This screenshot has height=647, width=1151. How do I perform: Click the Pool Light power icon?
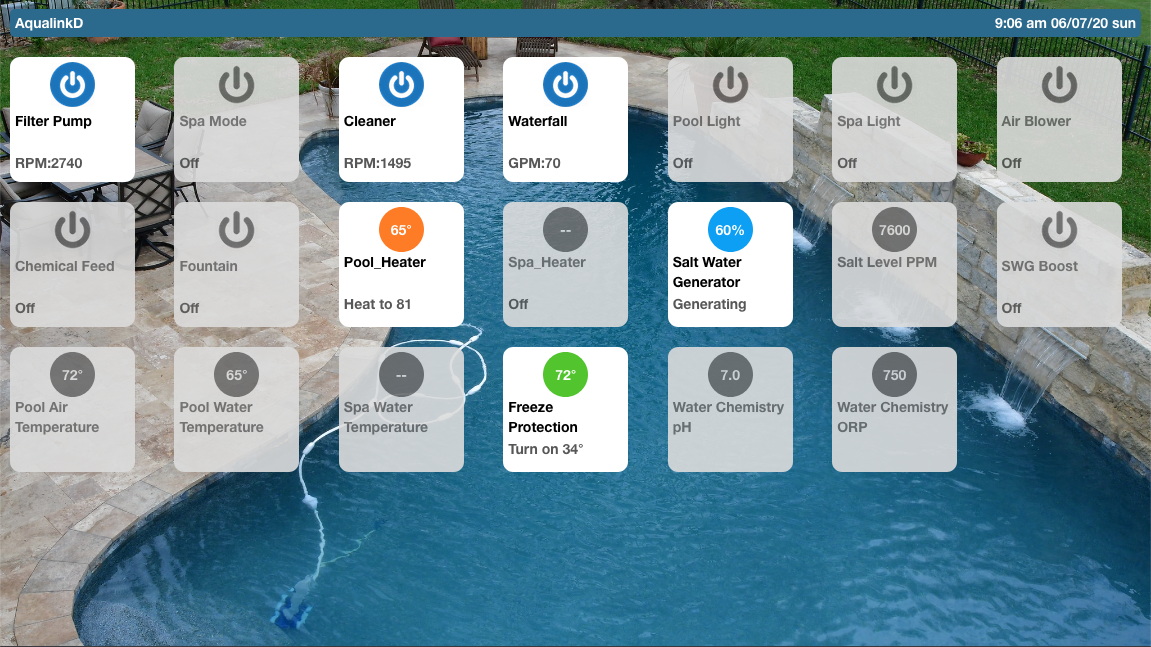(730, 85)
